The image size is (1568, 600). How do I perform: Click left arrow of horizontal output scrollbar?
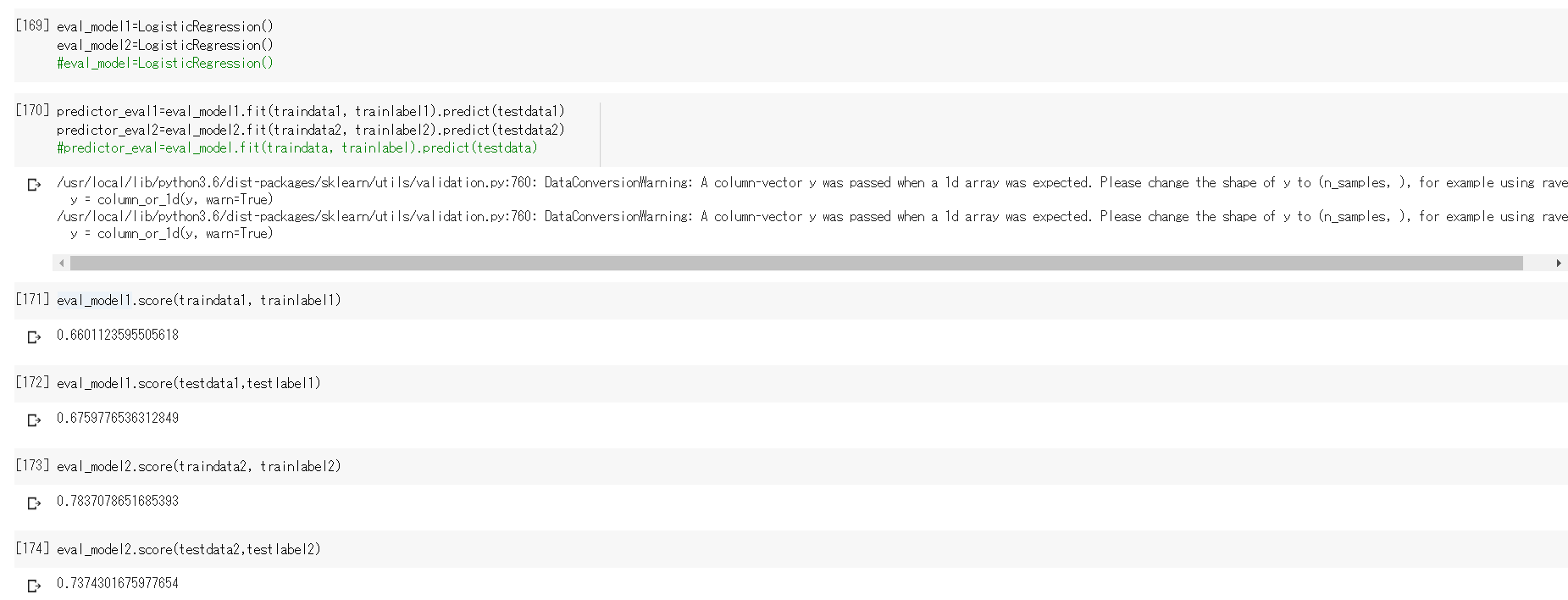[61, 264]
